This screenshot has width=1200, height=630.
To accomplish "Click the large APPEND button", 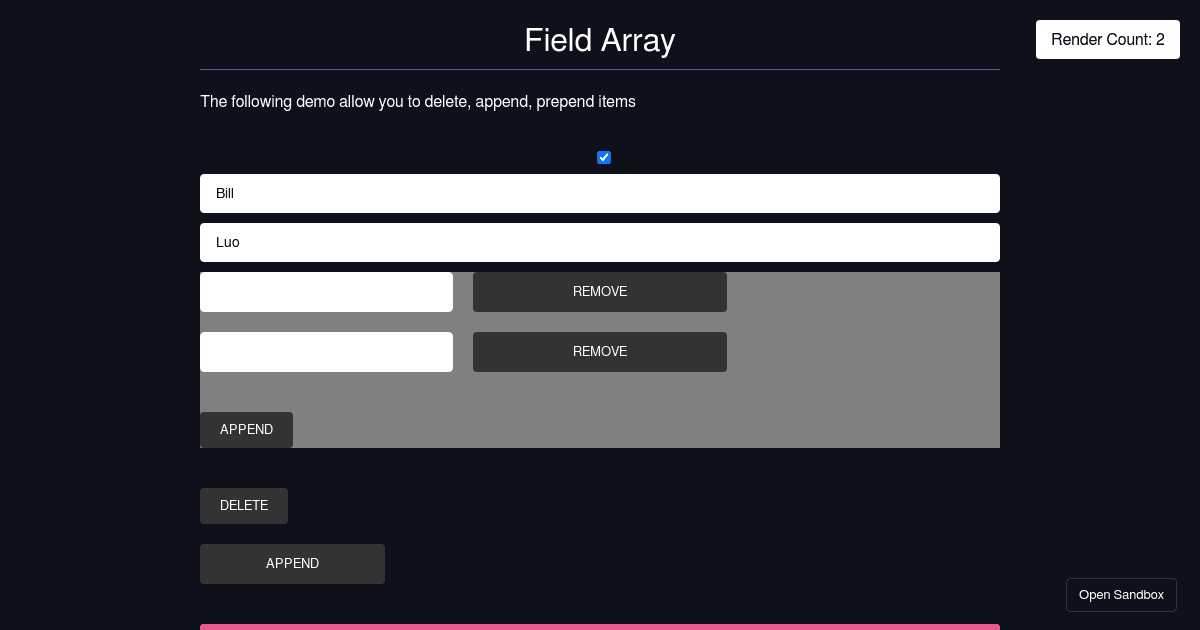I will click(292, 564).
